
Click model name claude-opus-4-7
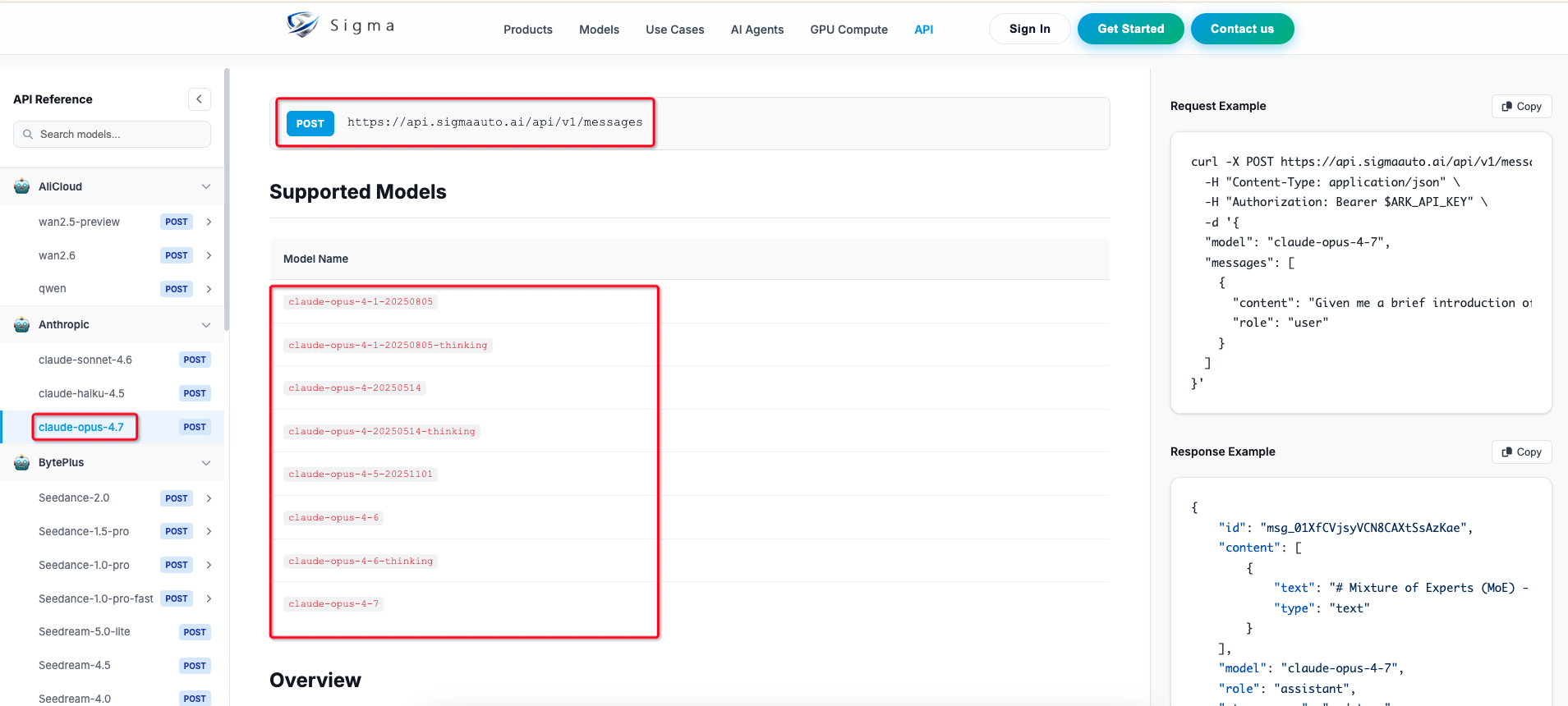point(333,604)
